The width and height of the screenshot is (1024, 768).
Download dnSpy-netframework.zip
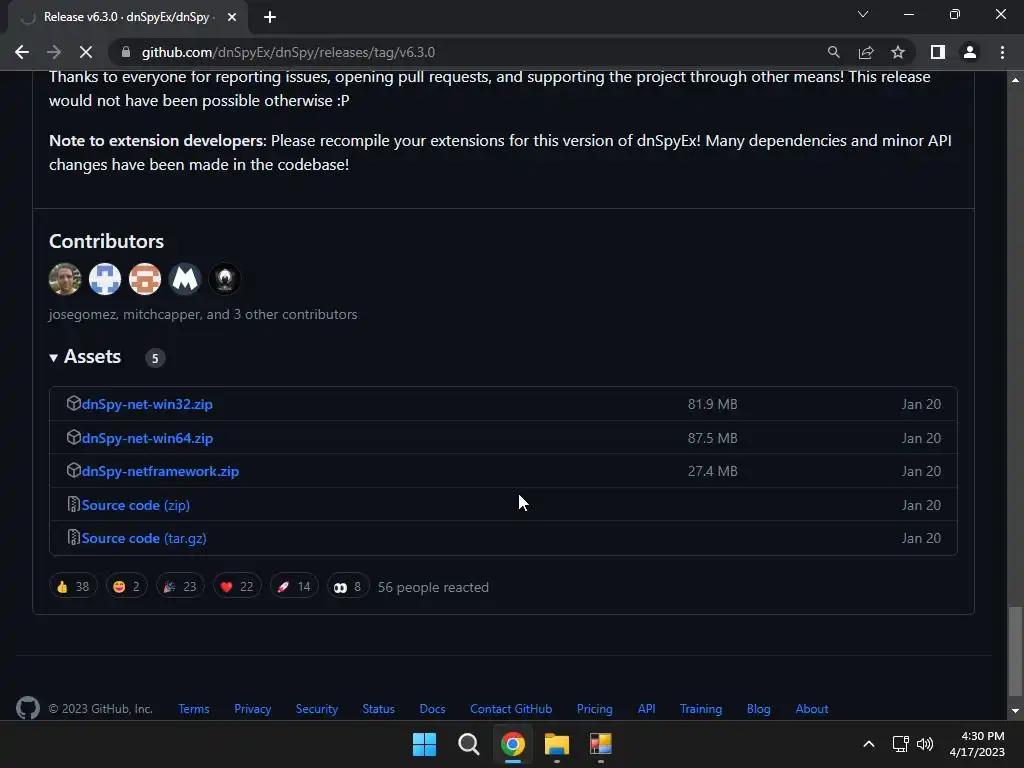point(160,472)
